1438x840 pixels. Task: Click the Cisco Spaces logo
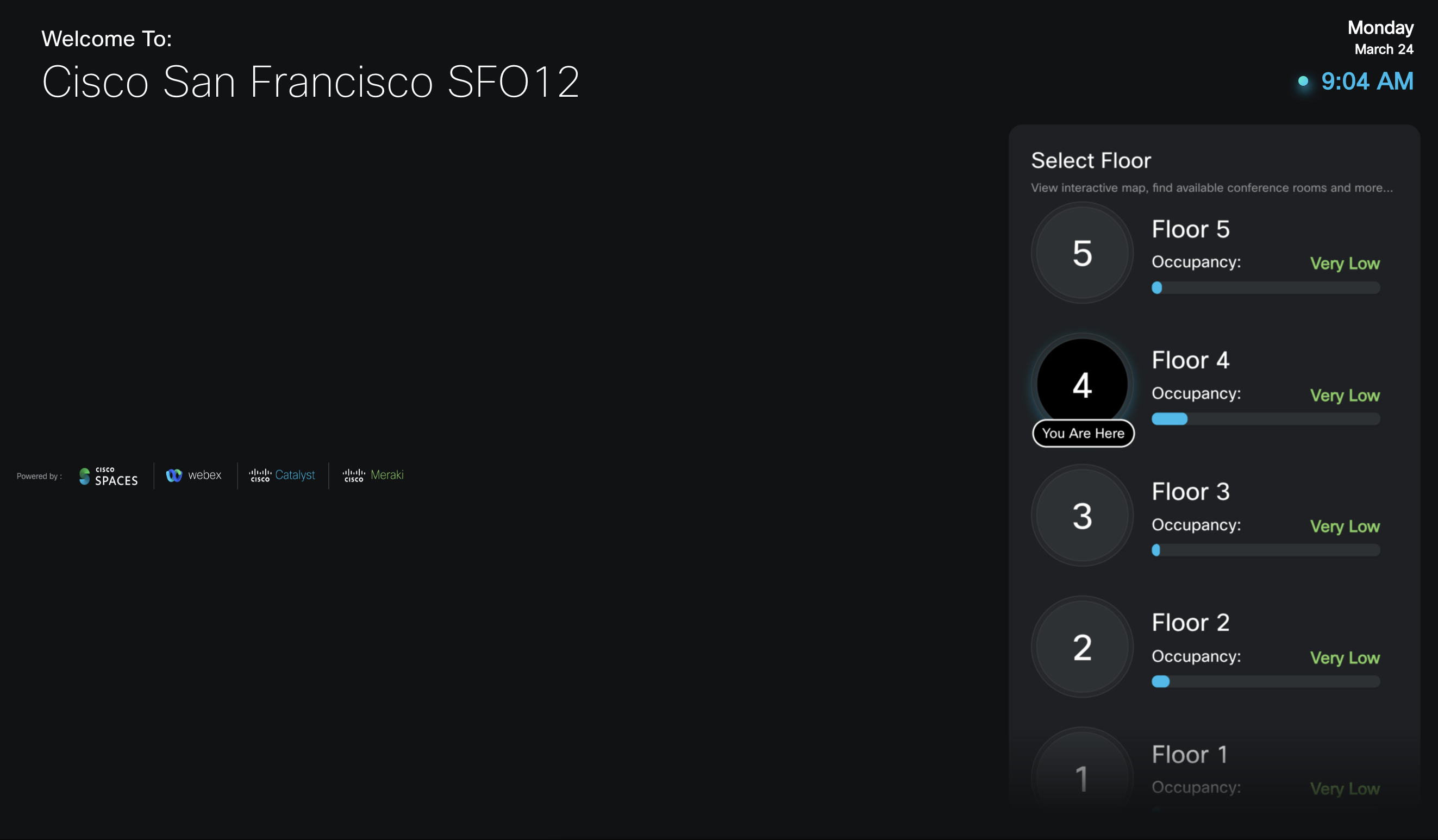[x=107, y=475]
